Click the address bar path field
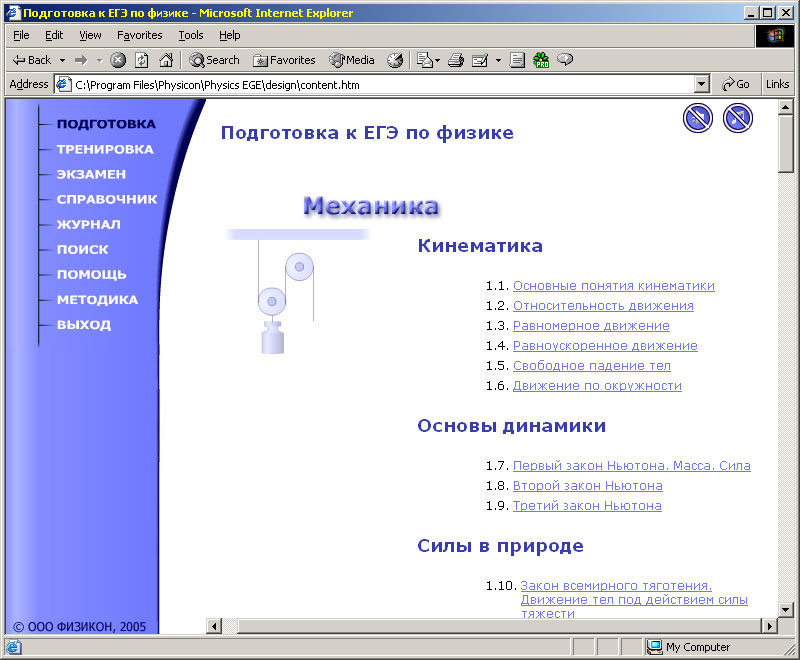800x660 pixels. click(383, 85)
